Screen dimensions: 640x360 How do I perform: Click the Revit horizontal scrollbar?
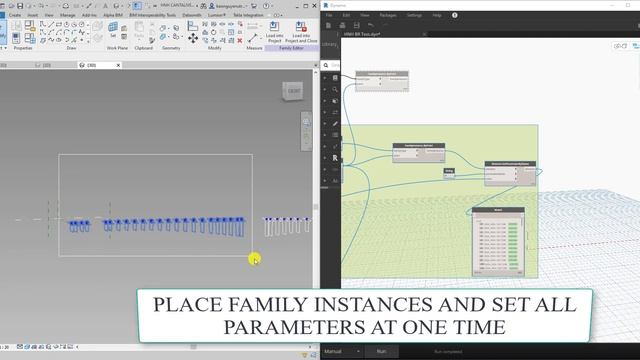pyautogui.click(x=193, y=347)
